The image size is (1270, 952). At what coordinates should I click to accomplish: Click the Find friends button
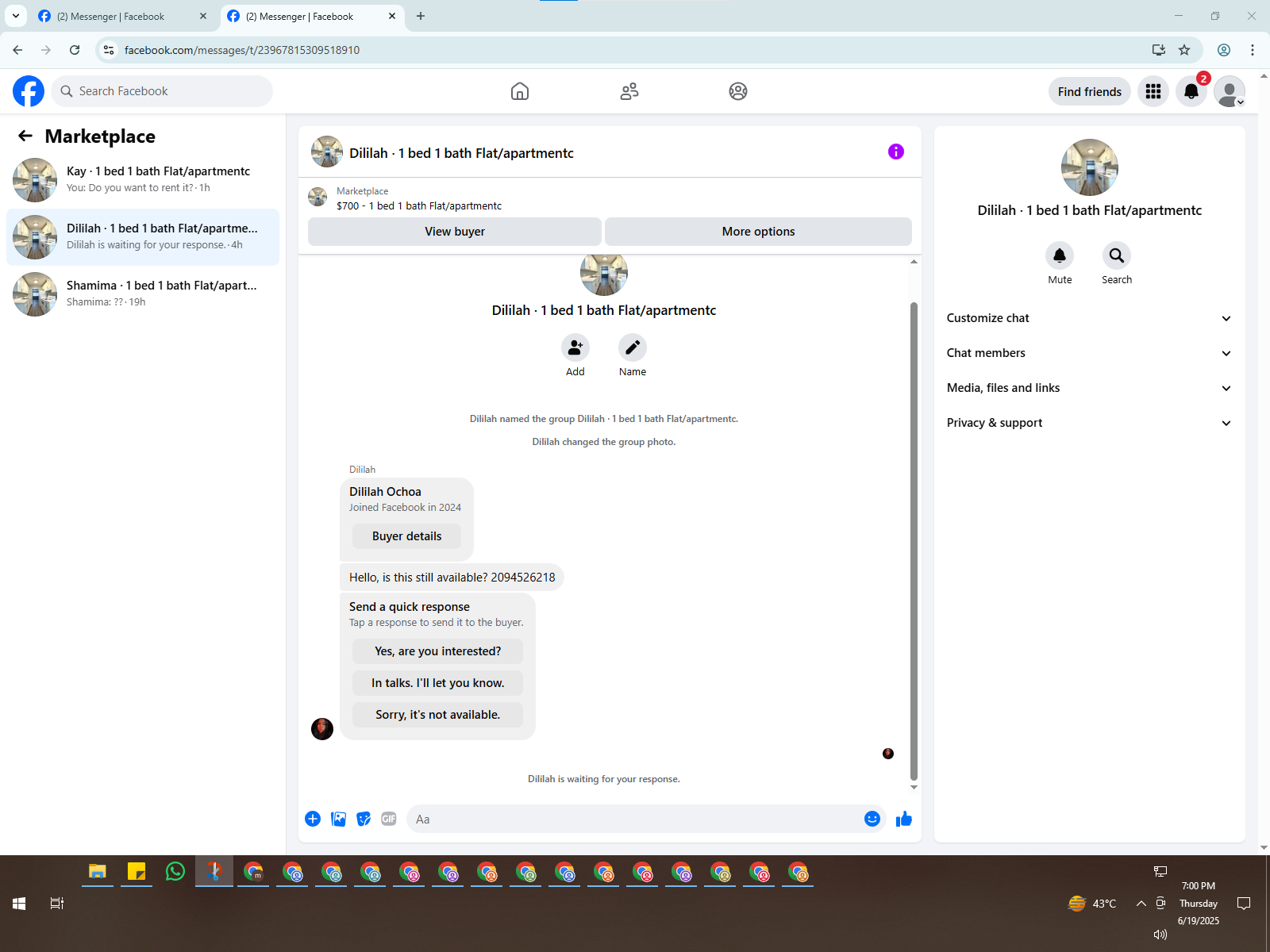coord(1089,91)
